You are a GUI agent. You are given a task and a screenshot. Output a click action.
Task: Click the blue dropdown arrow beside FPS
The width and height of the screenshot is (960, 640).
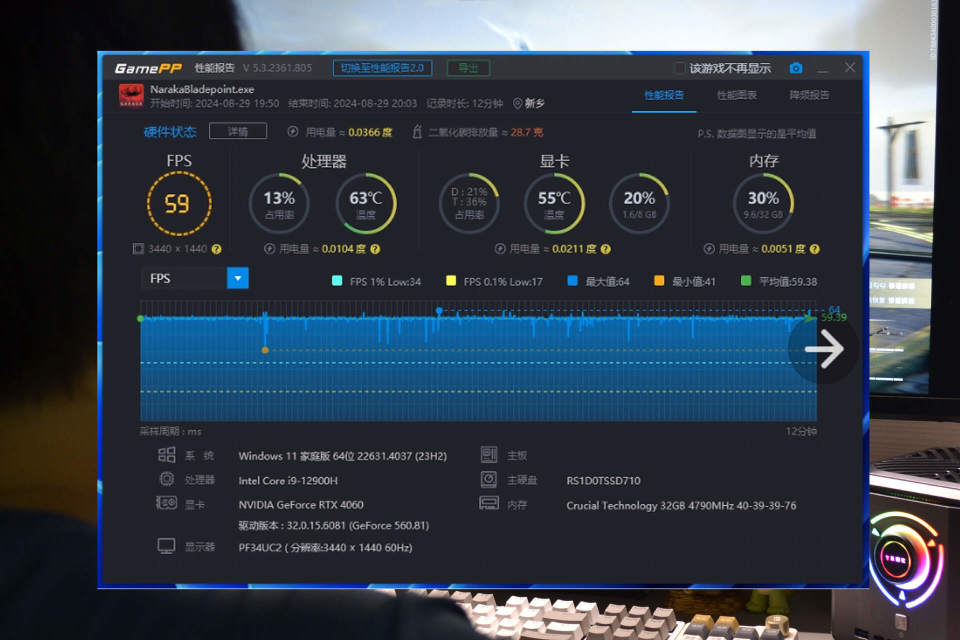238,278
